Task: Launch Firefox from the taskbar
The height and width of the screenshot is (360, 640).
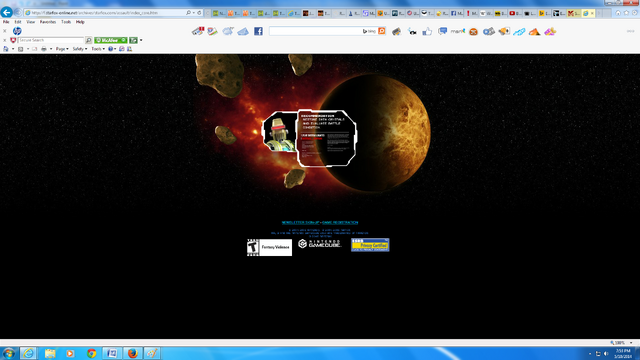Action: pos(133,353)
